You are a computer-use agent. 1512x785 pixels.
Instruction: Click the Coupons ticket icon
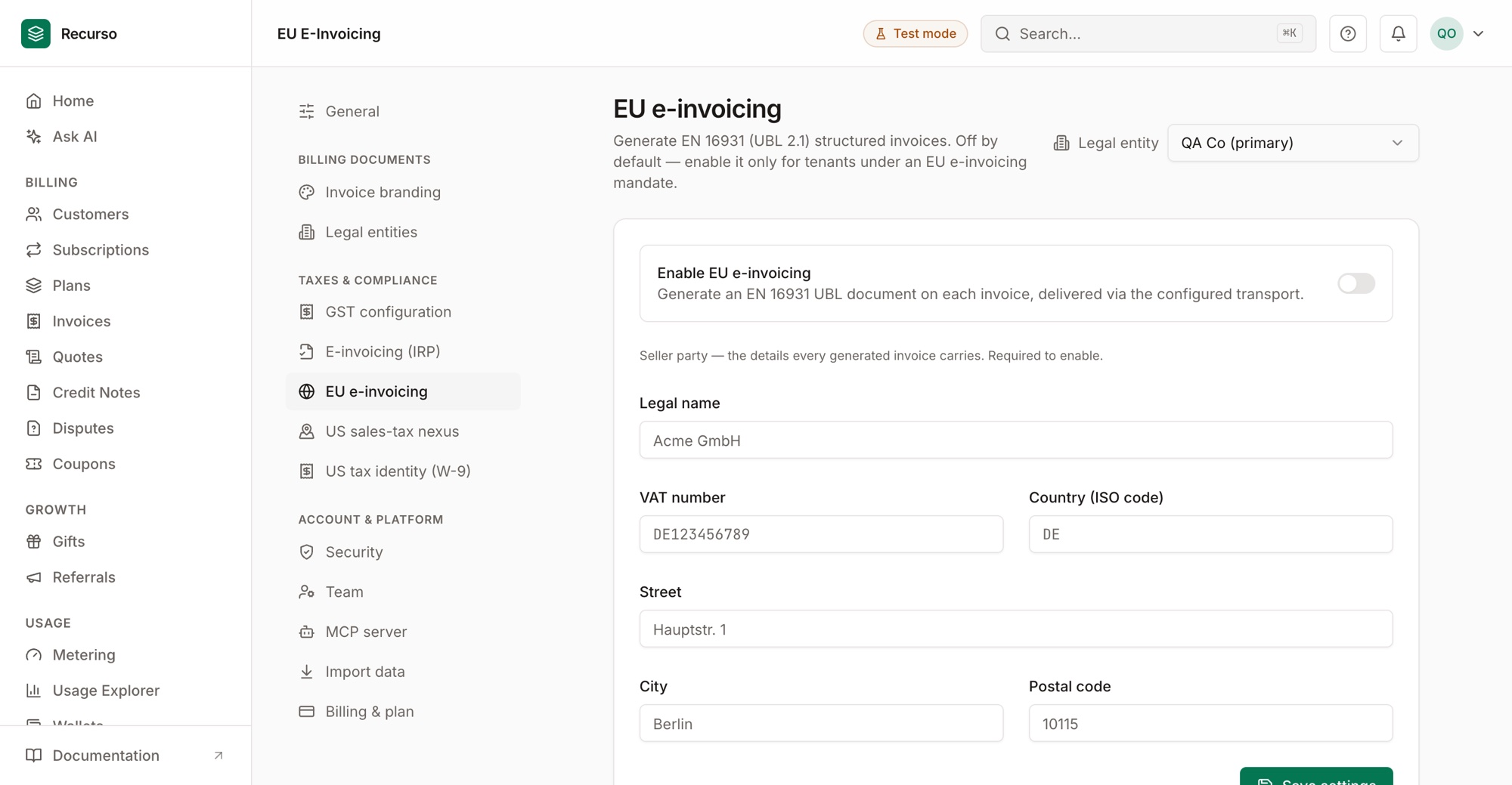[x=33, y=464]
